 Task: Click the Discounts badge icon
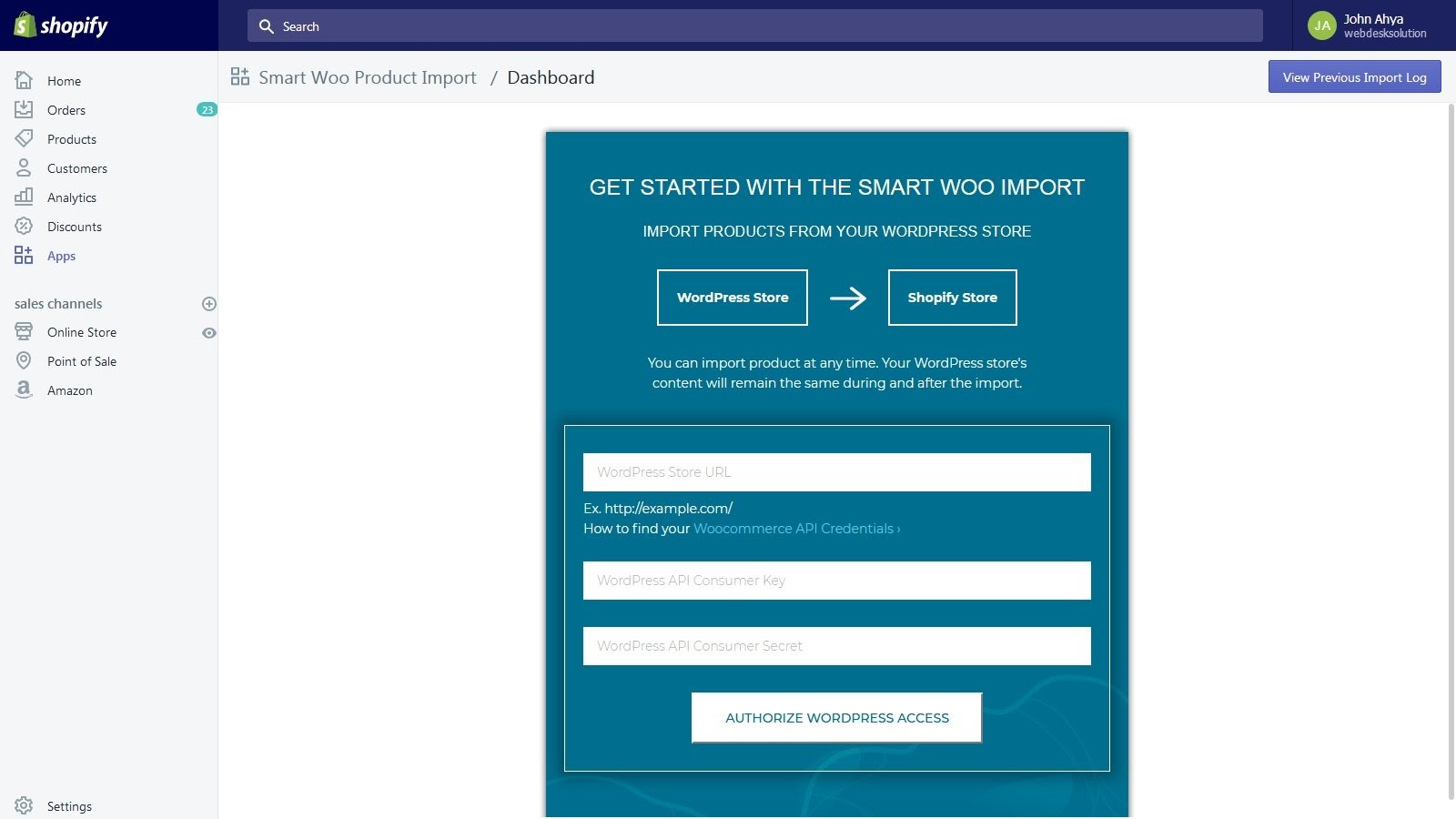tap(24, 226)
